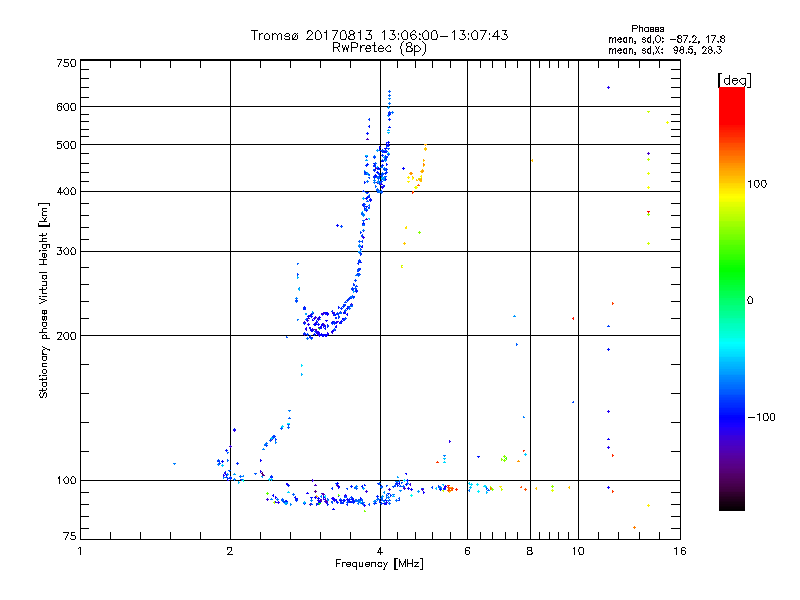Click the x-axis tick label '6'
This screenshot has height=600, width=800.
(467, 551)
